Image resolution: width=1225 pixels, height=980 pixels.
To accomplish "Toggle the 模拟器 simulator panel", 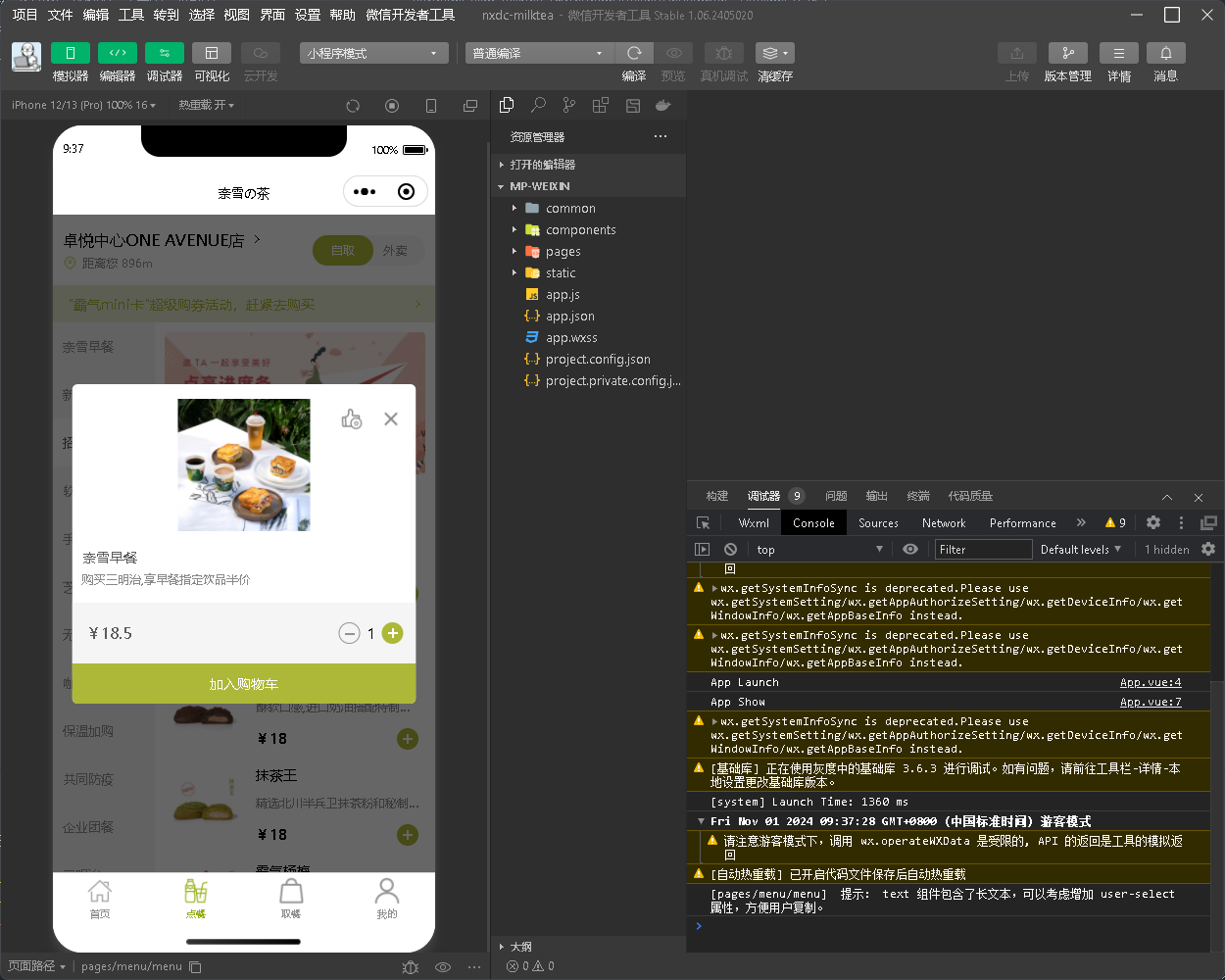I will 71,53.
